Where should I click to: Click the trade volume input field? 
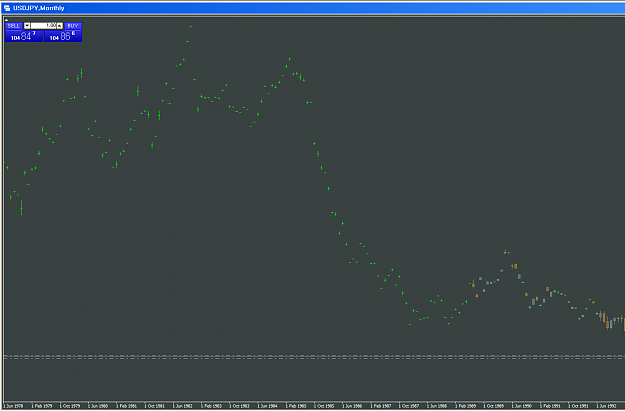coord(43,26)
